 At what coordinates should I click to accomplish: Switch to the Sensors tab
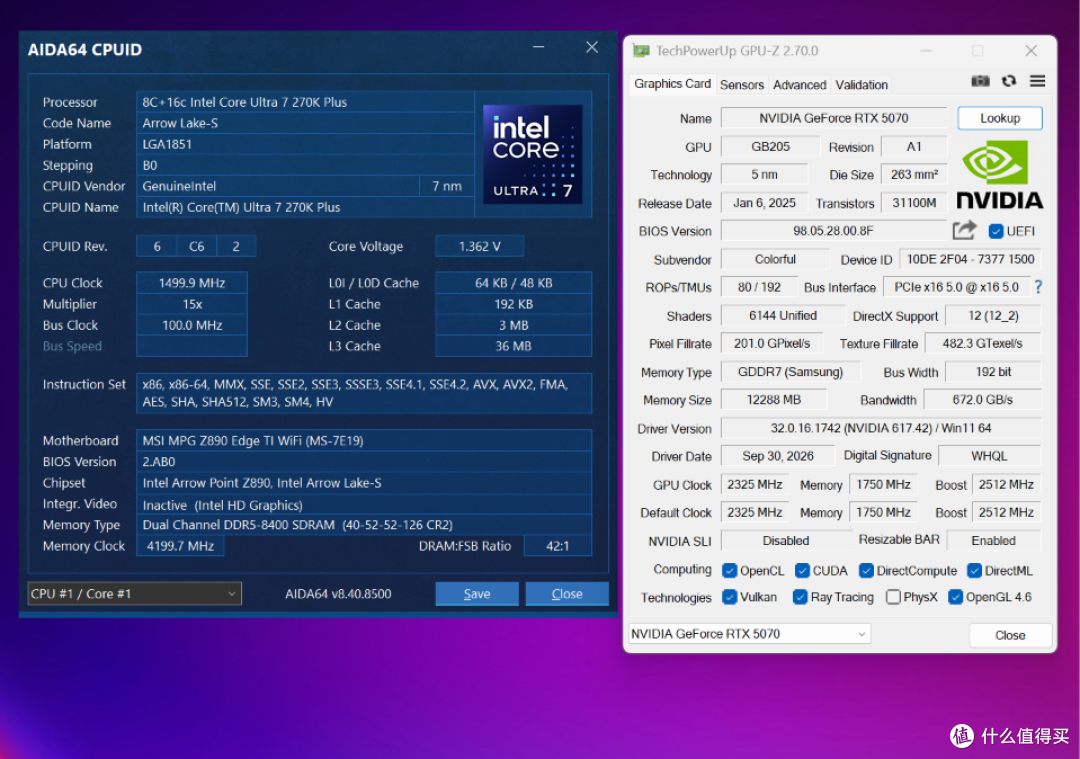click(742, 85)
